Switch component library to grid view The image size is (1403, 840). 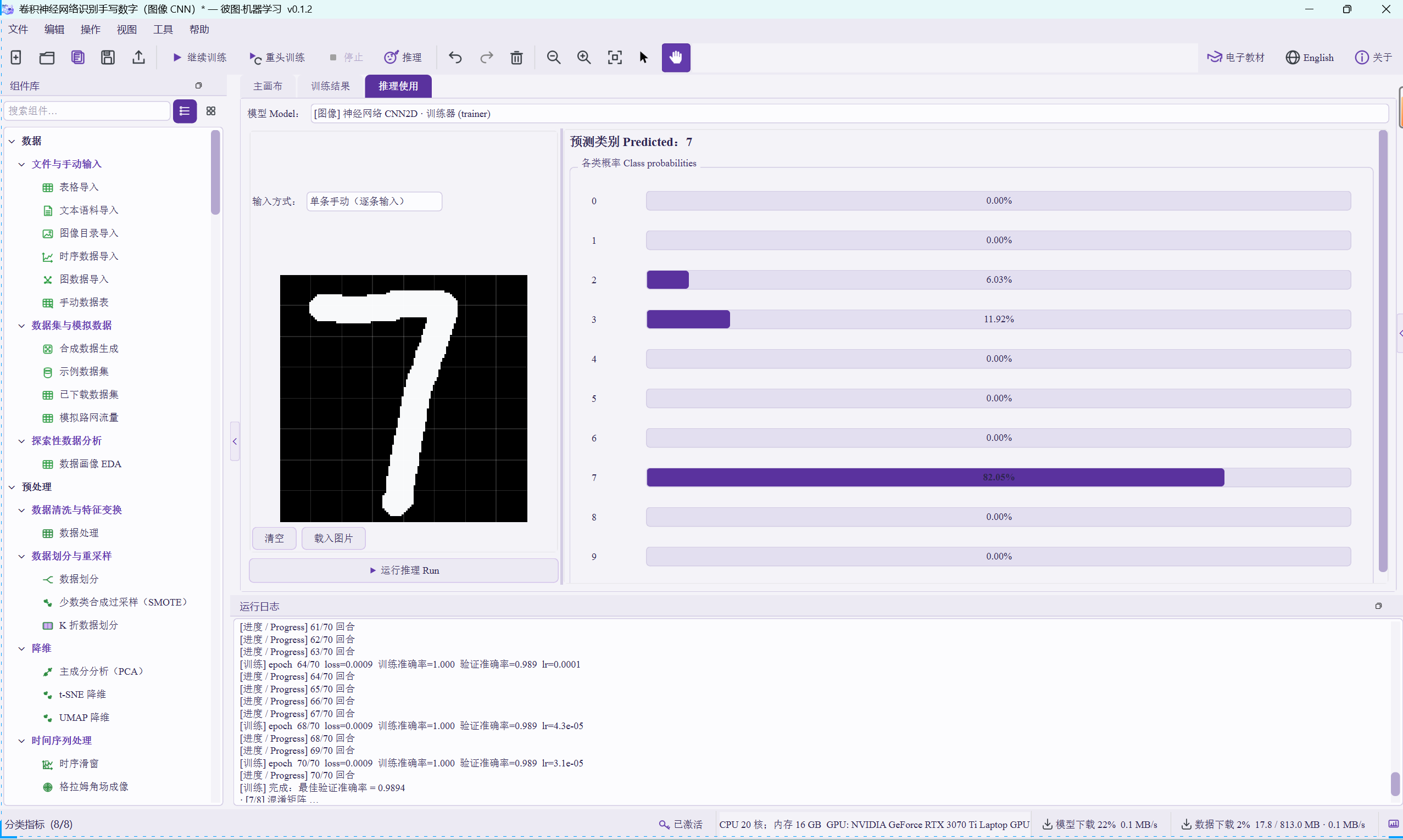point(210,111)
